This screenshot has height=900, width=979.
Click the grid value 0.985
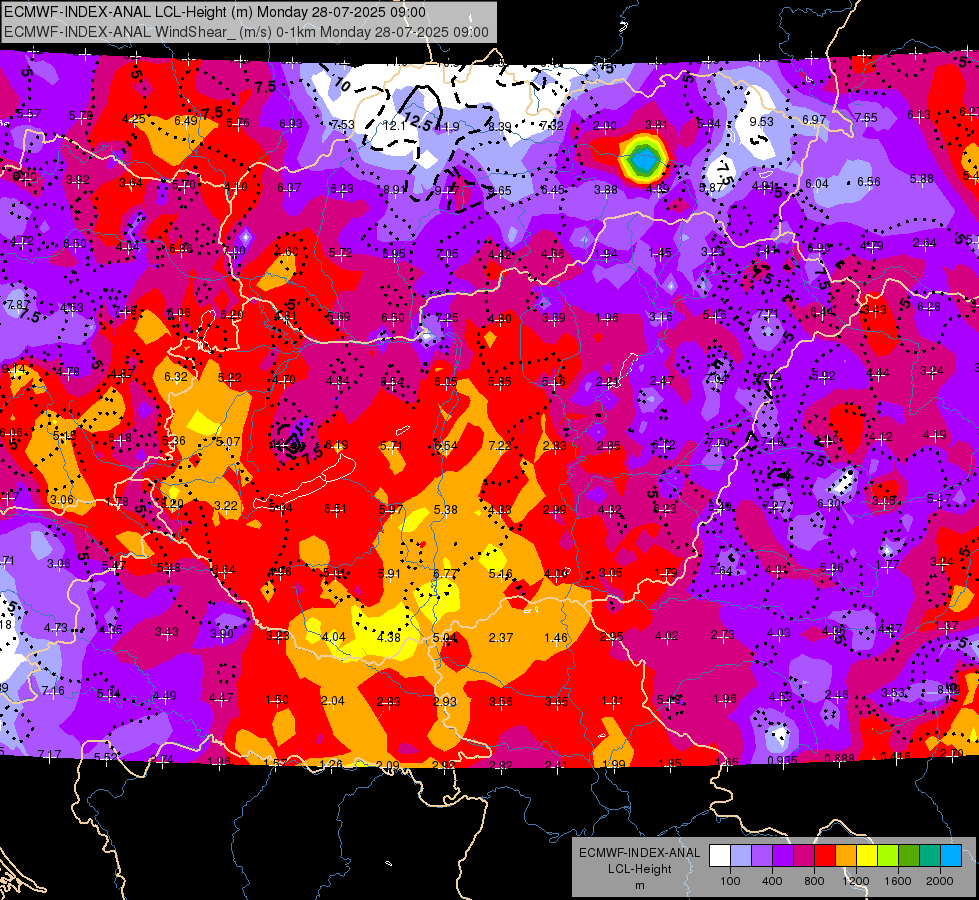tap(782, 760)
